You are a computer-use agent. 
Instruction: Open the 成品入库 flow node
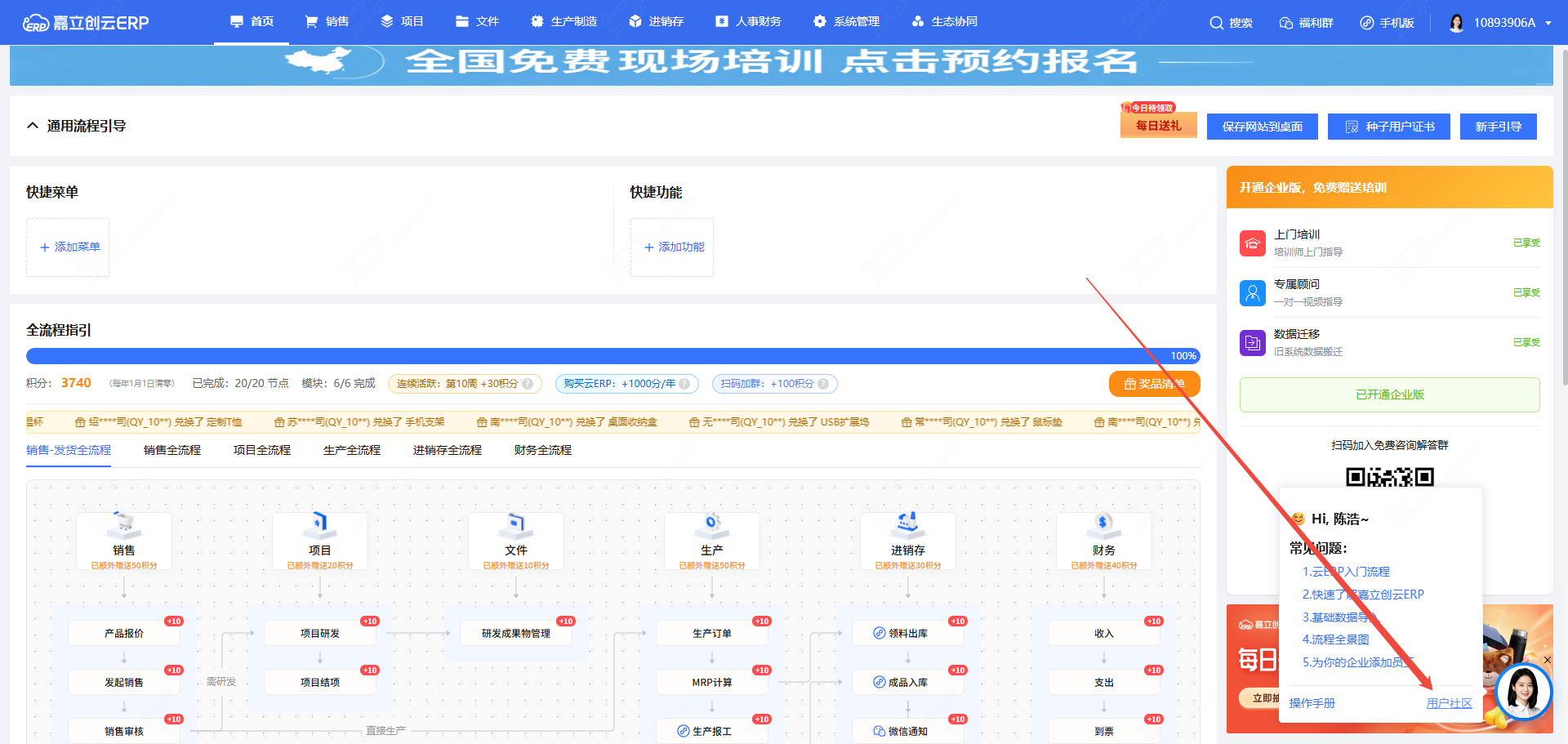click(x=908, y=683)
